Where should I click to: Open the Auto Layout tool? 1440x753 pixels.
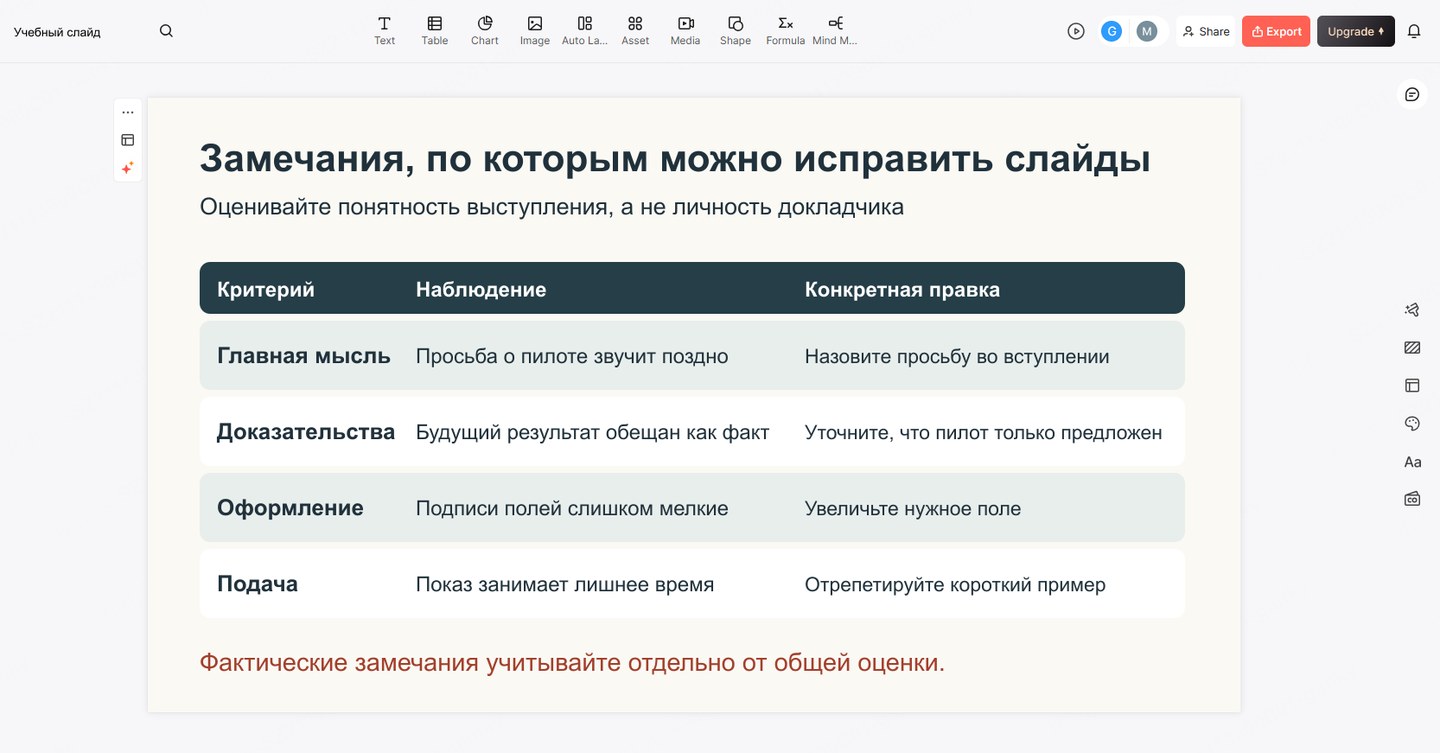pyautogui.click(x=585, y=31)
